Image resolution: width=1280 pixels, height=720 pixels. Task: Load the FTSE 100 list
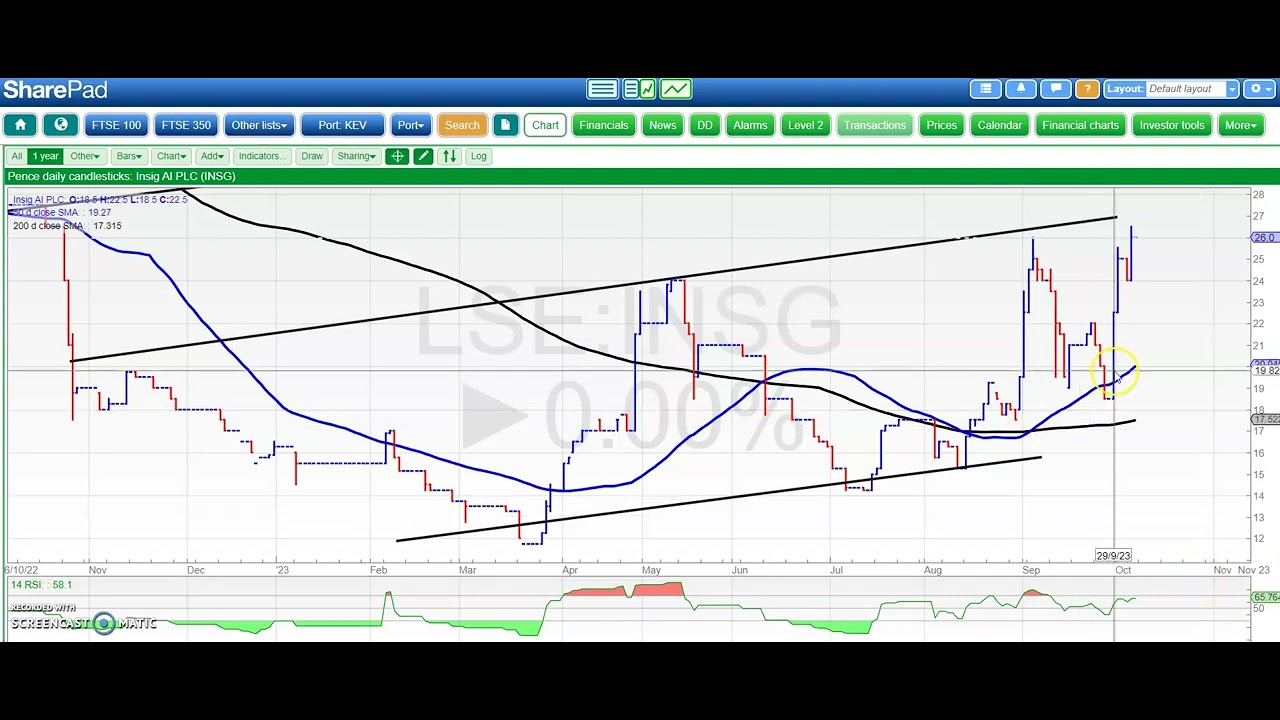pyautogui.click(x=116, y=125)
